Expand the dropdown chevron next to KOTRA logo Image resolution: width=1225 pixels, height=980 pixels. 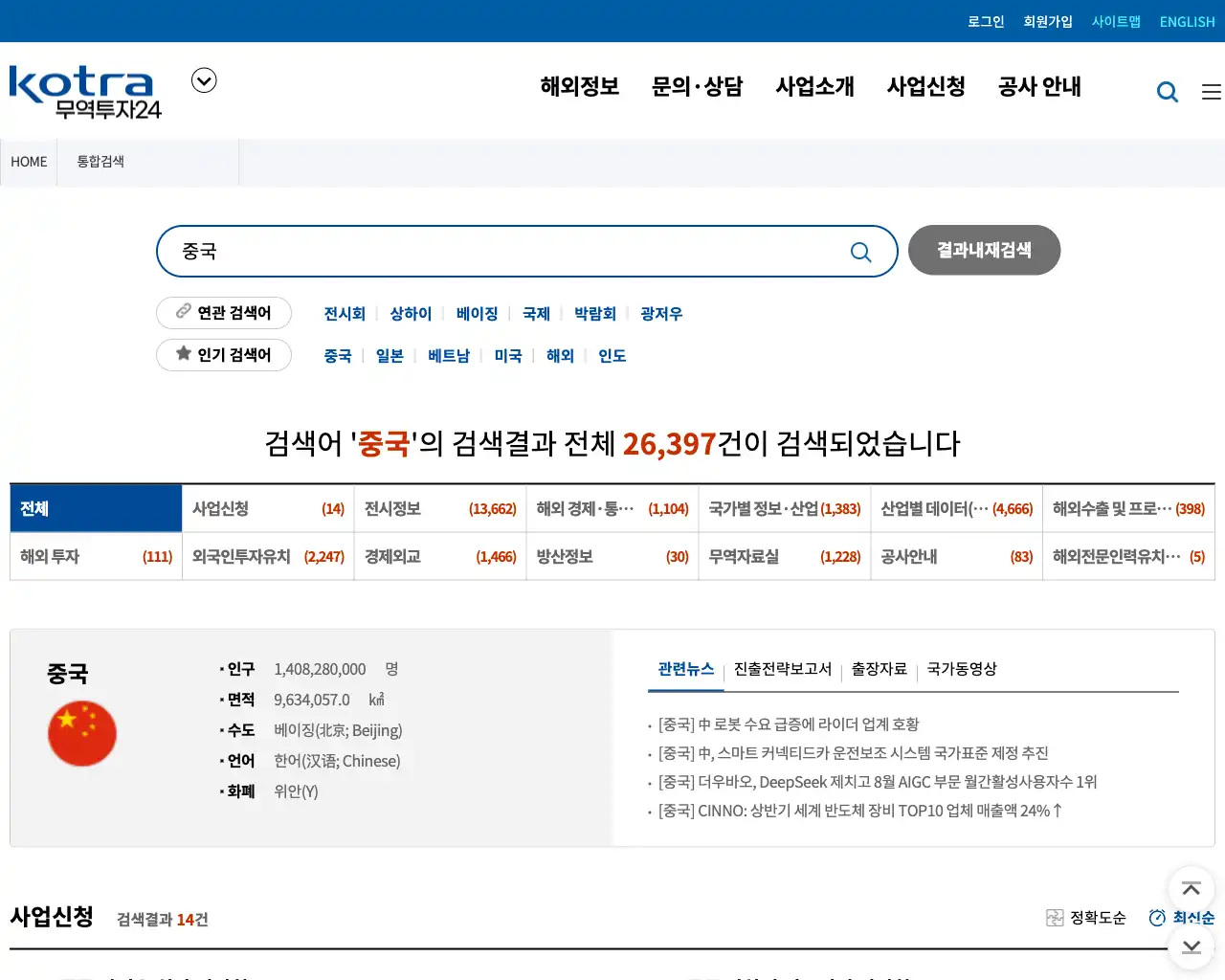coord(203,80)
